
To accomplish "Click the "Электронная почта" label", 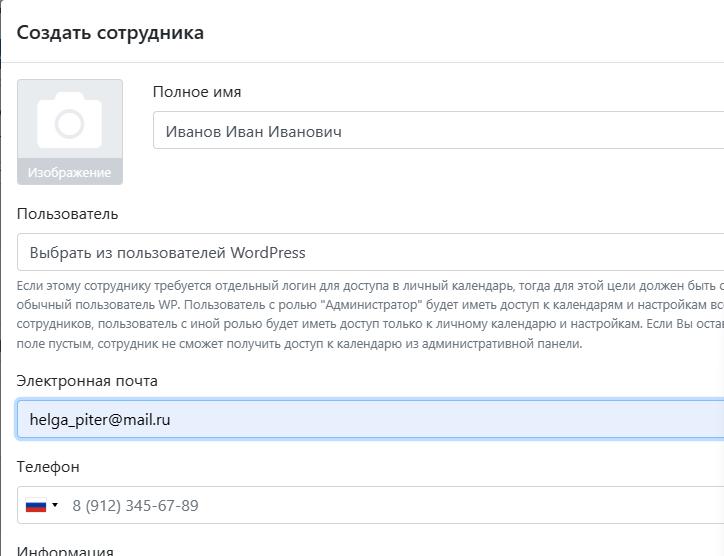I will pos(87,381).
